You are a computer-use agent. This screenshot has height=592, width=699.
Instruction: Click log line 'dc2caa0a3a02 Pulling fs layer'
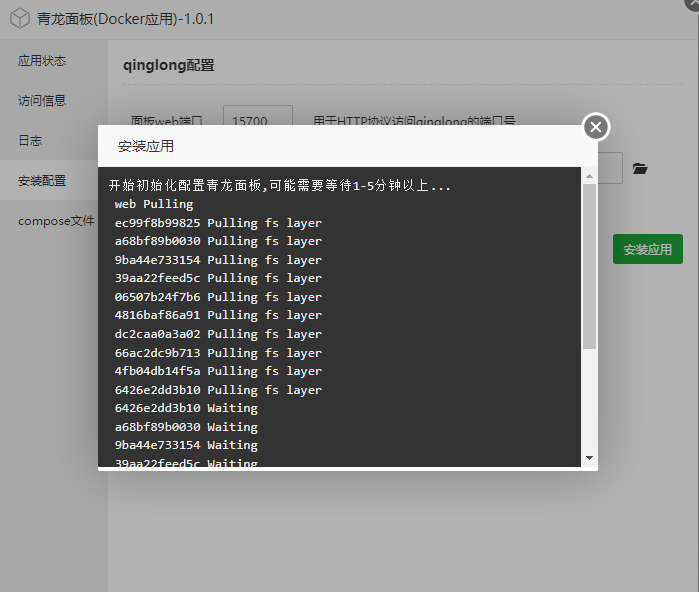[218, 334]
